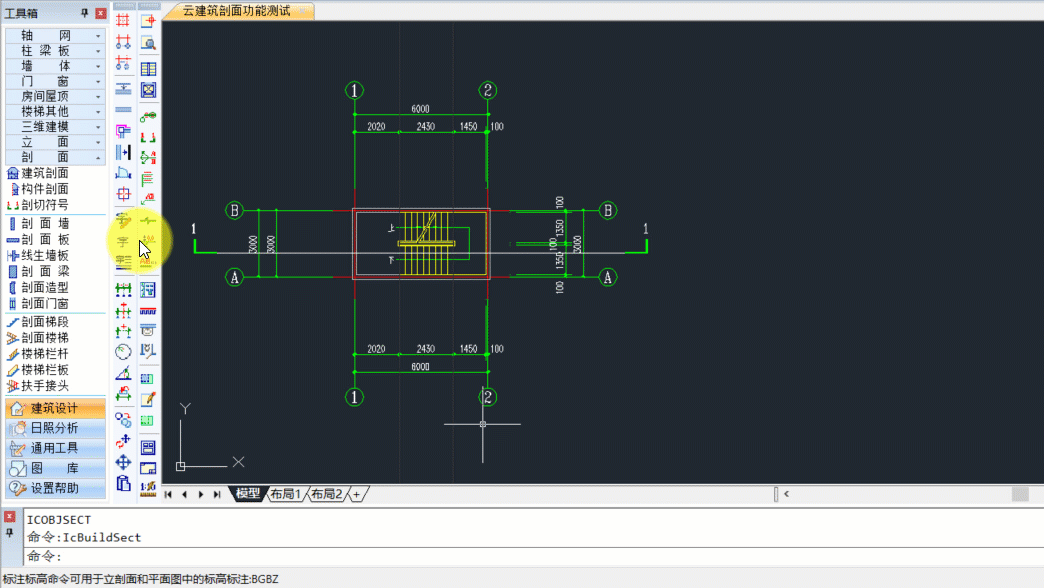Viewport: 1044px width, 588px height.
Task: Select the blue four-arrow move icon
Action: click(123, 462)
